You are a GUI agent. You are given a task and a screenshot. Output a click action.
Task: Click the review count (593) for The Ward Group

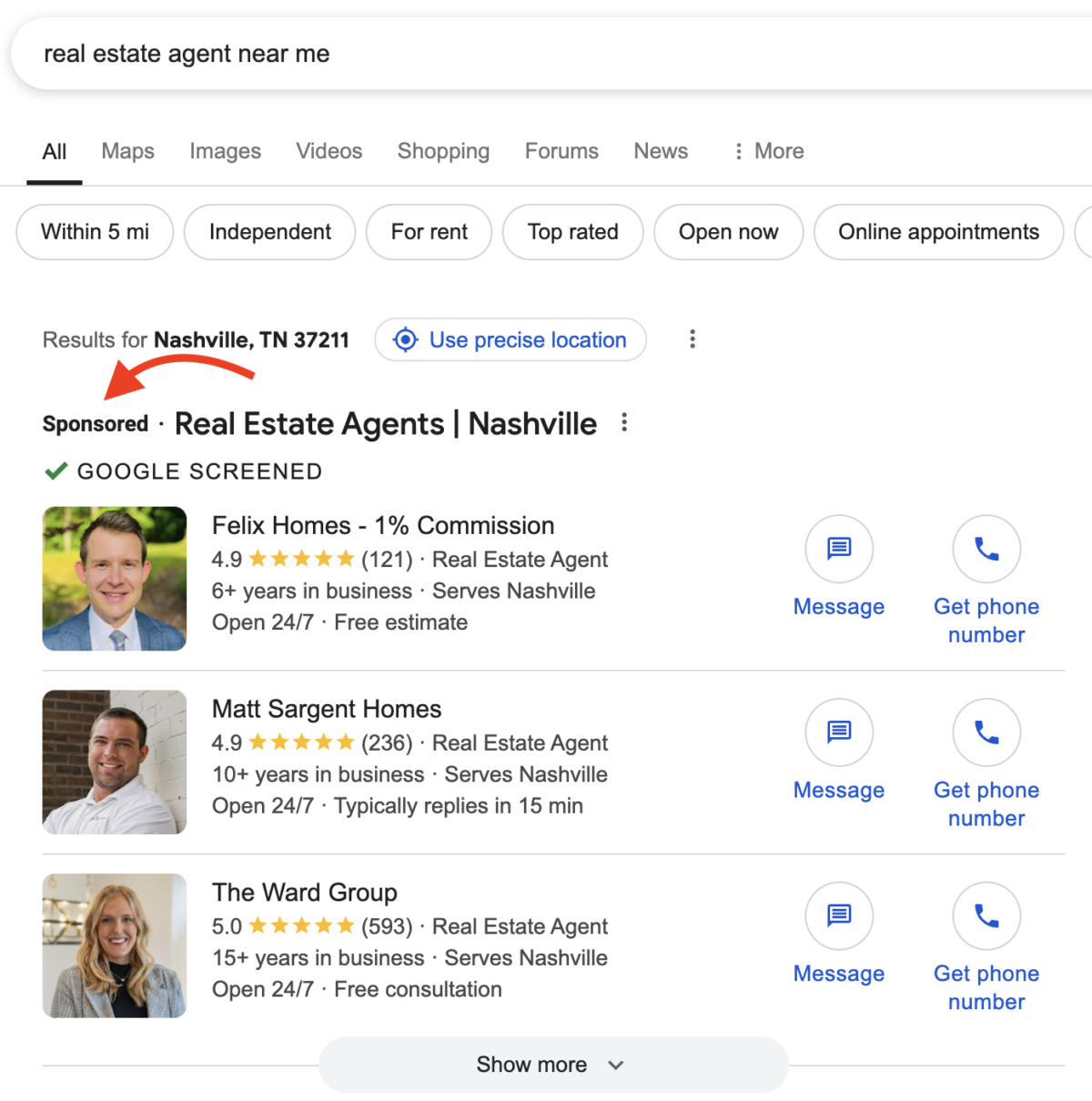(x=387, y=926)
